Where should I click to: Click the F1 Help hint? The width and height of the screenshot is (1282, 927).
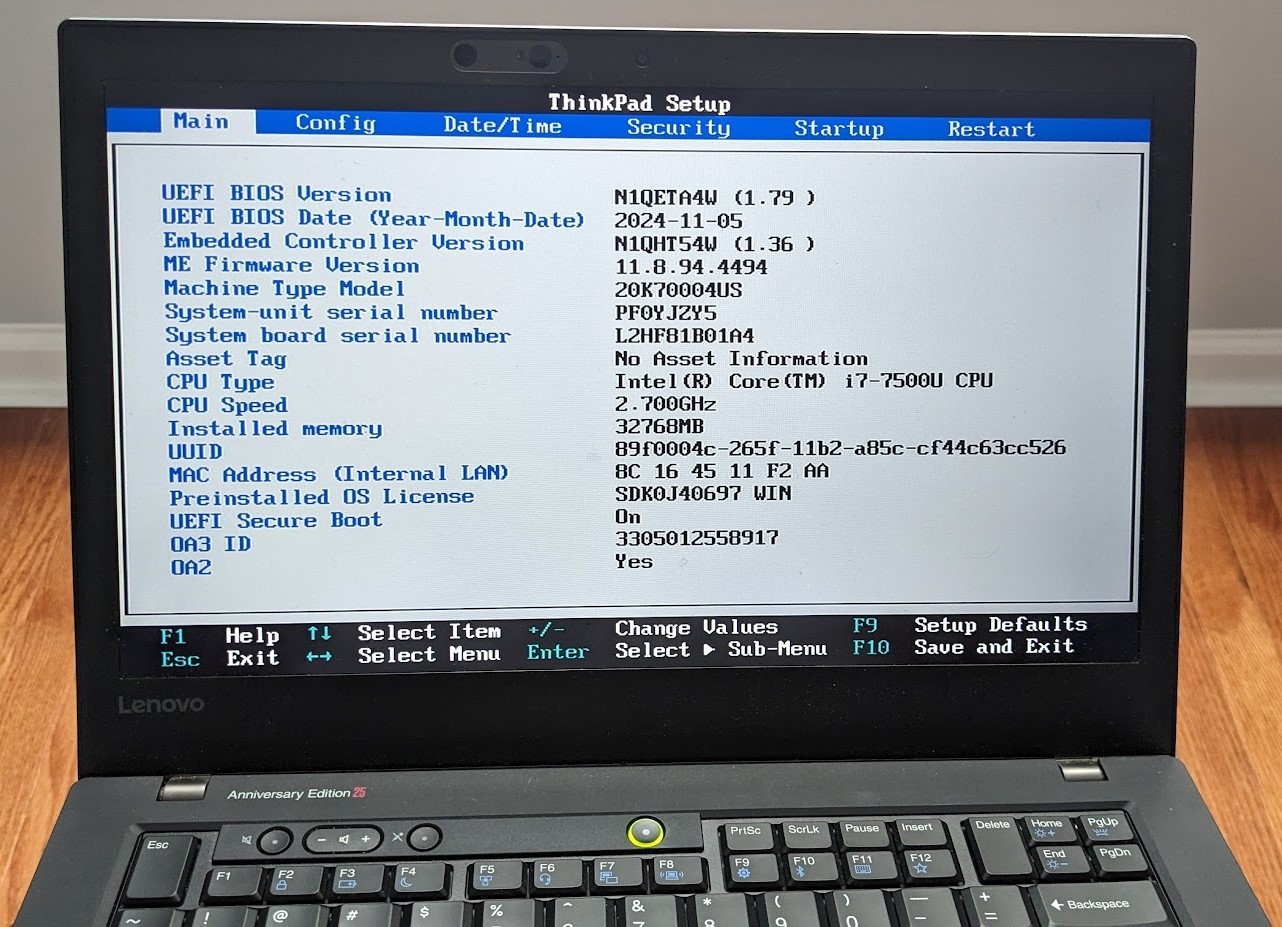[220, 636]
